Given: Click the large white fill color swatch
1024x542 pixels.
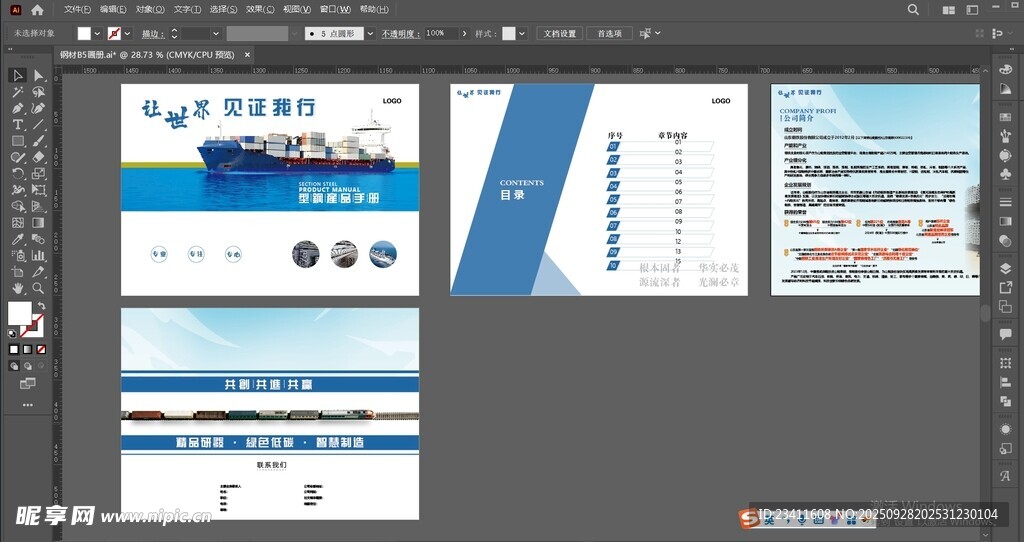Looking at the screenshot, I should 18,313.
